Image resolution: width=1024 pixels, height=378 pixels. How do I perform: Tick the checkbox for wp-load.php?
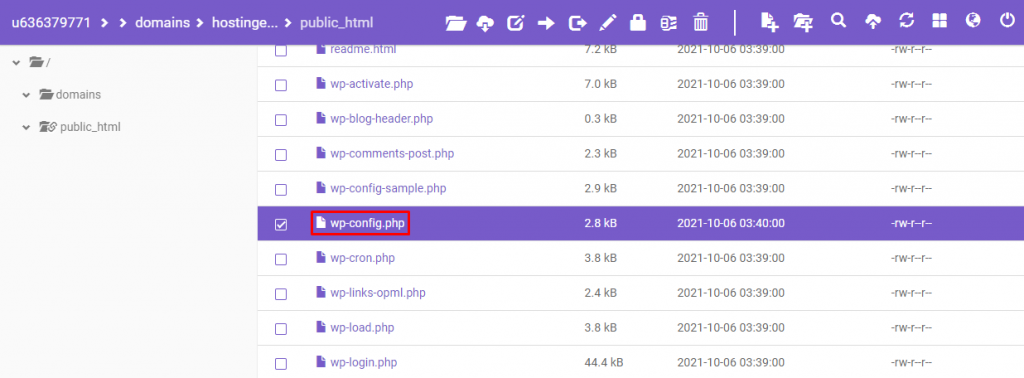tap(281, 329)
